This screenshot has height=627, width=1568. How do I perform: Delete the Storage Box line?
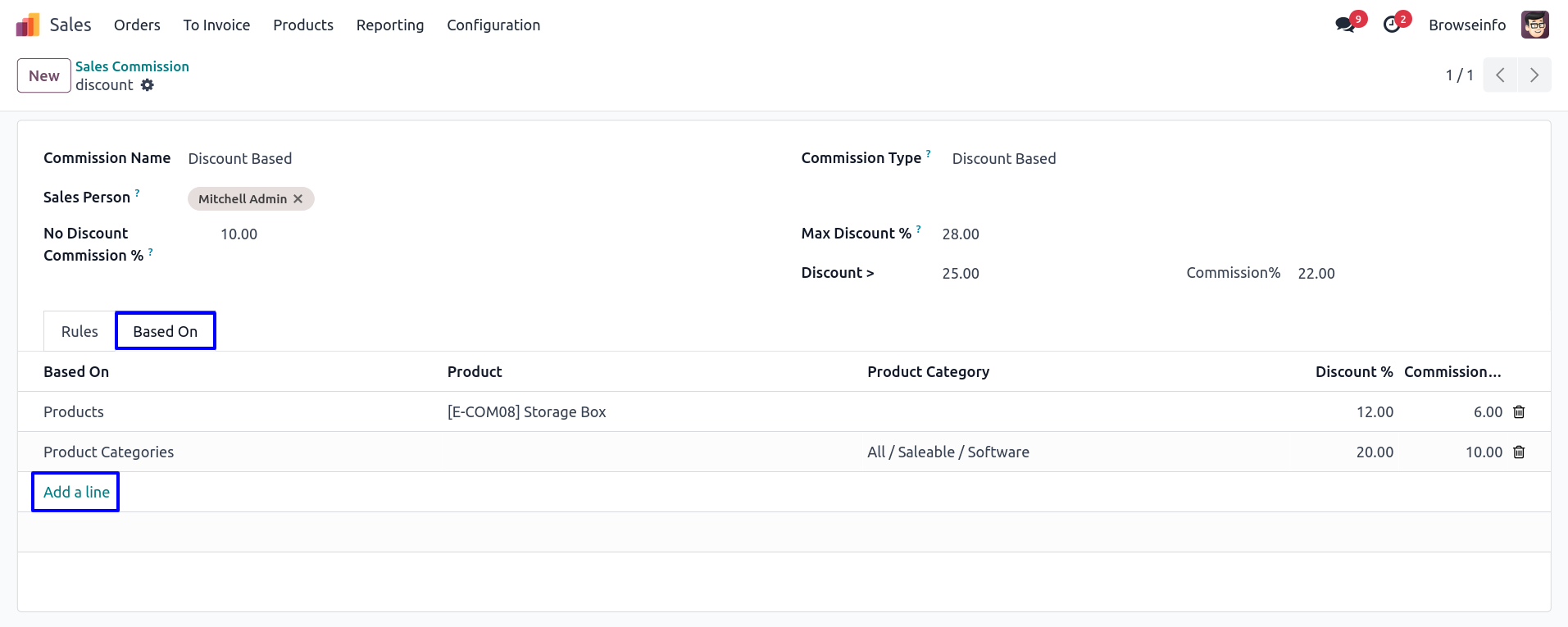1519,412
